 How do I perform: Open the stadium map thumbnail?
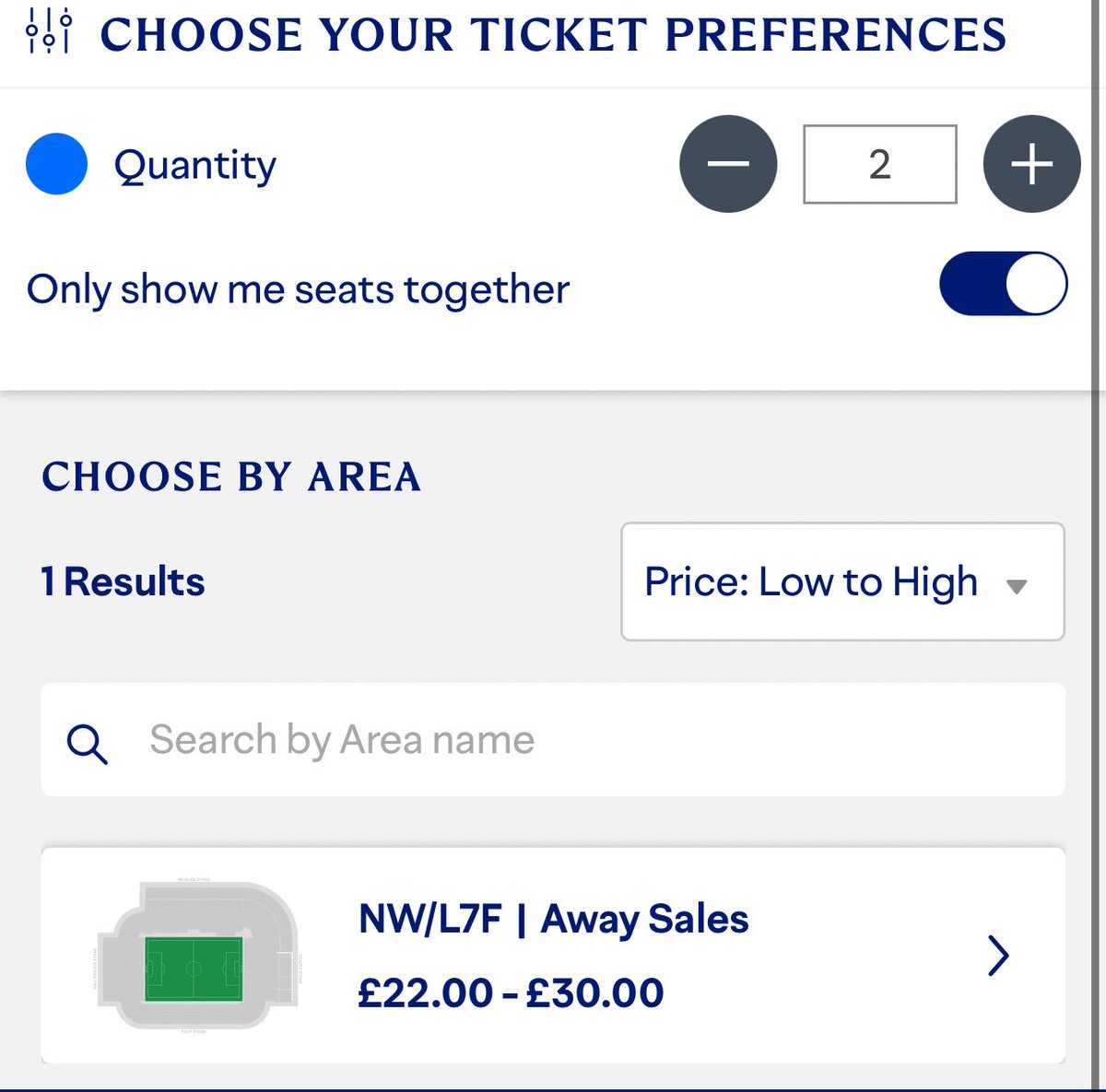[x=196, y=956]
